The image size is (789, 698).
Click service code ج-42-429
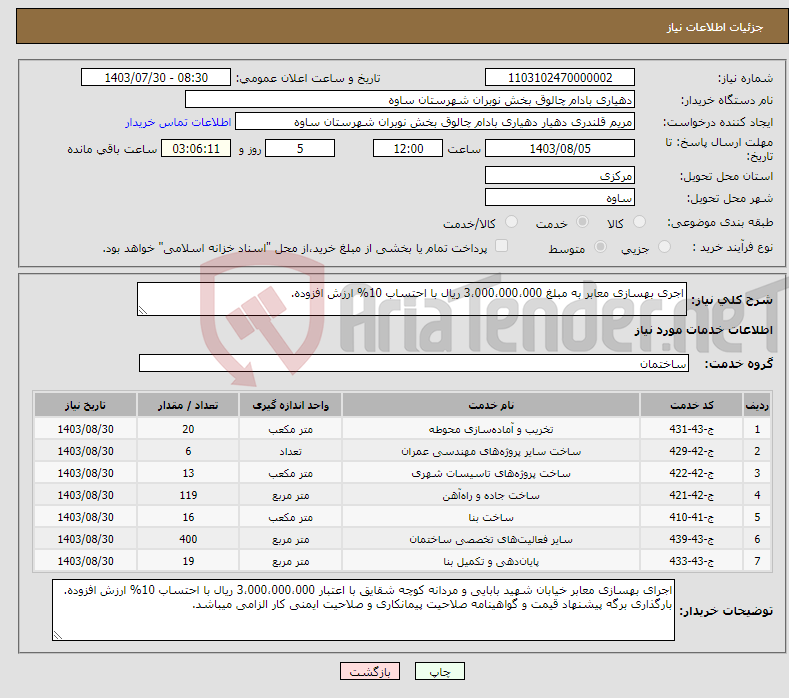691,451
